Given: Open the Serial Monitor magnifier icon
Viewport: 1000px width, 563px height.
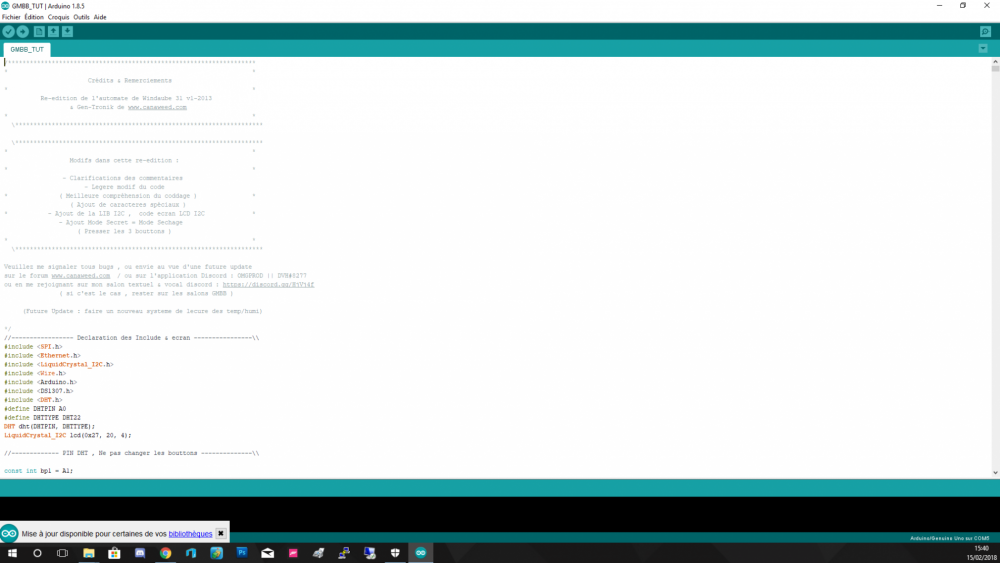Looking at the screenshot, I should click(x=985, y=31).
